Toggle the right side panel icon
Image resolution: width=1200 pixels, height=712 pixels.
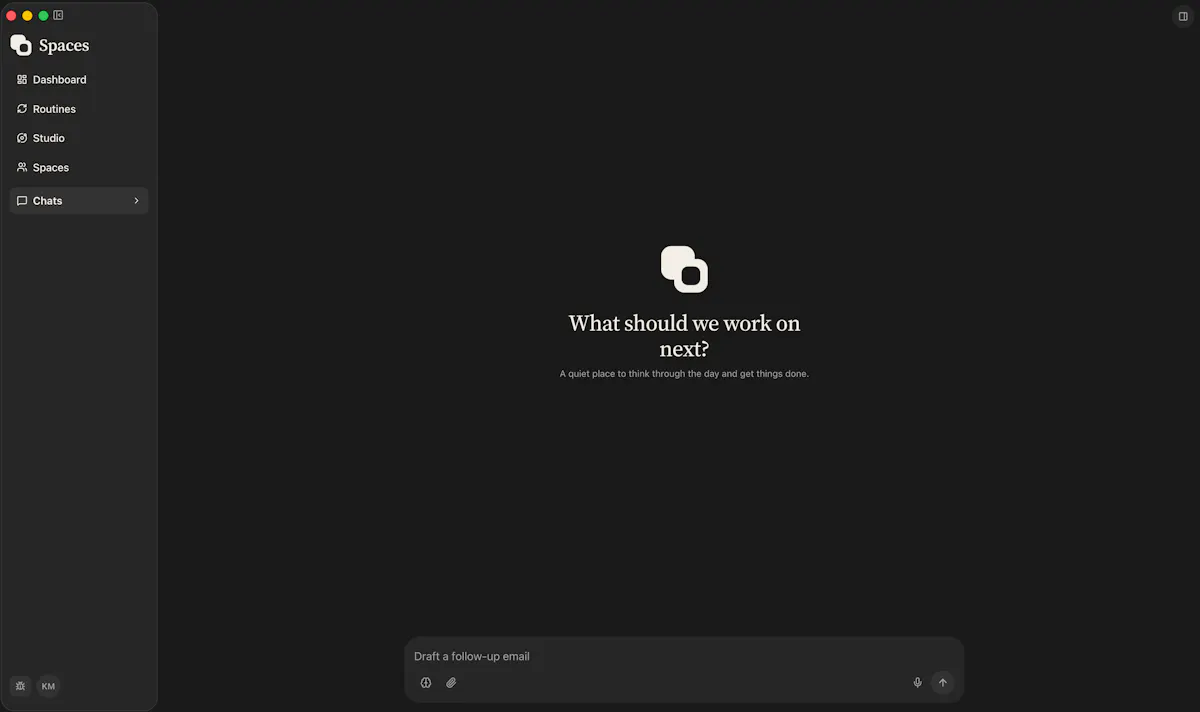coord(1184,16)
